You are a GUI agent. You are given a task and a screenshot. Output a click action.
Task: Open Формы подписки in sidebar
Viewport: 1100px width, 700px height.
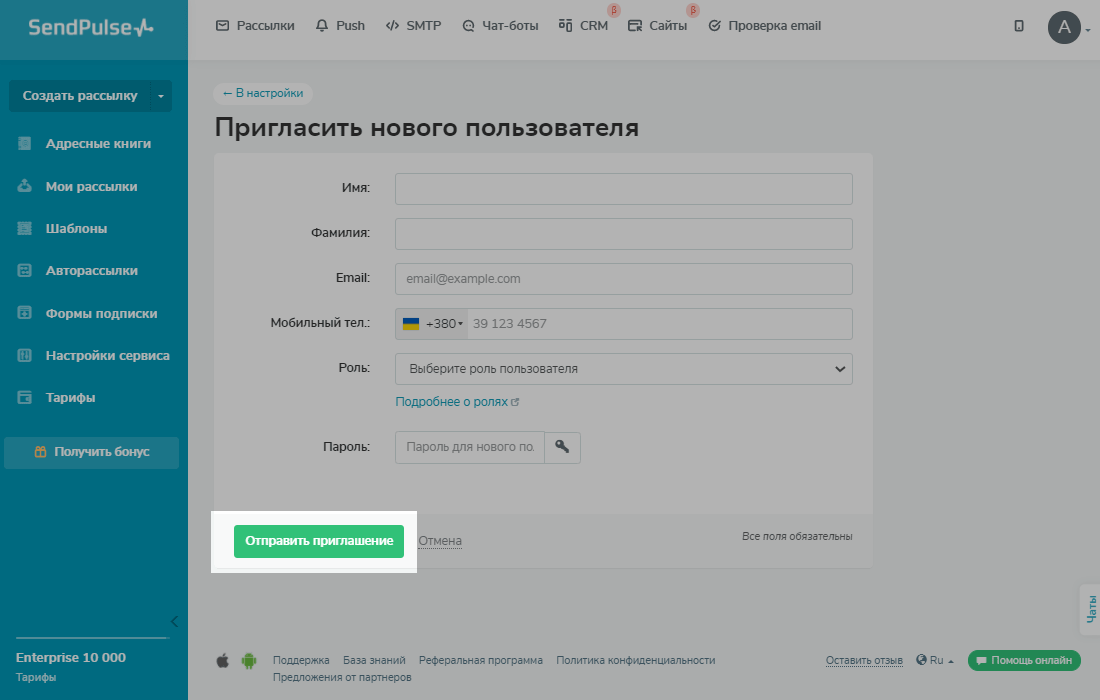coord(102,314)
